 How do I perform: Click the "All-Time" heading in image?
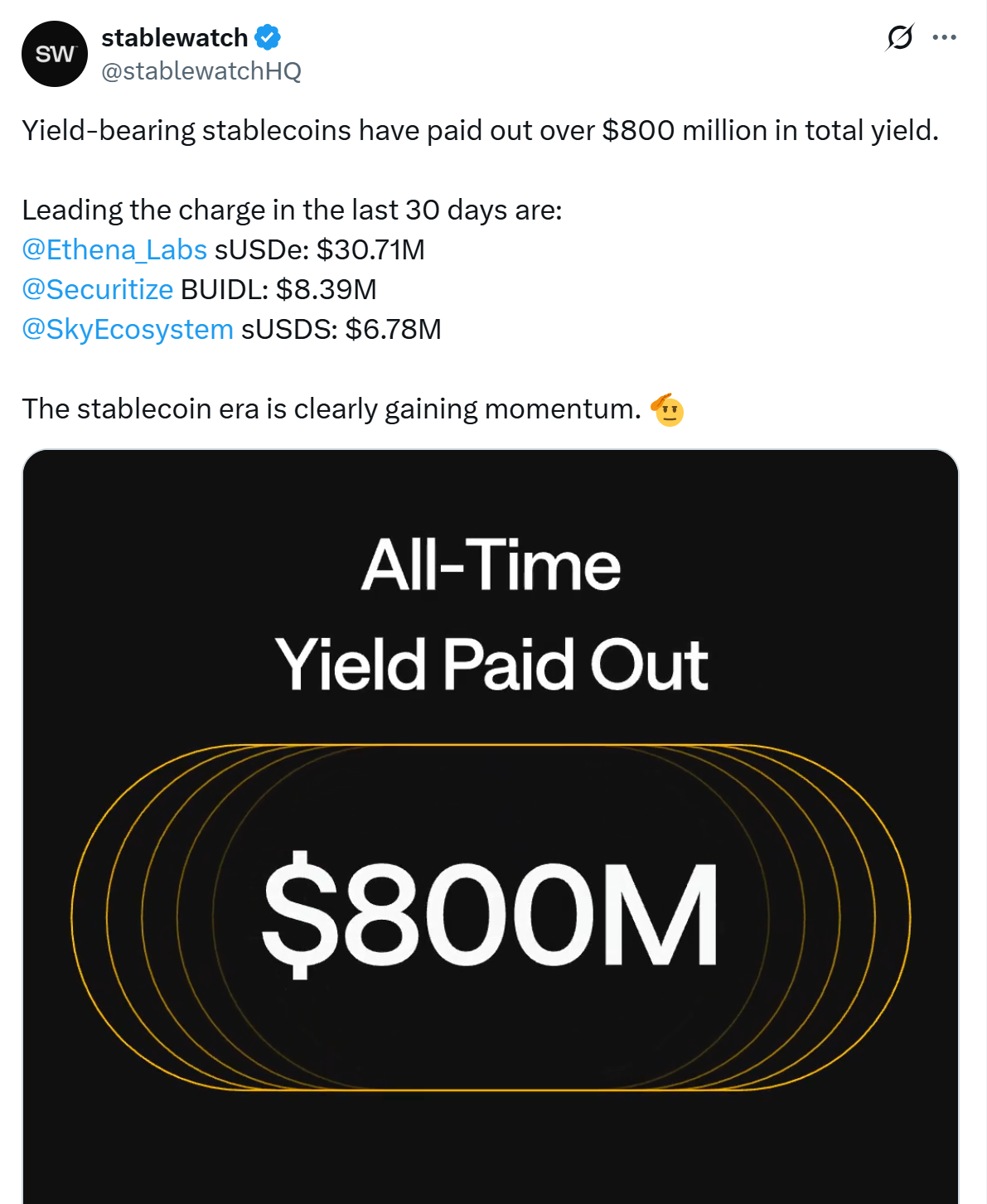(x=491, y=565)
